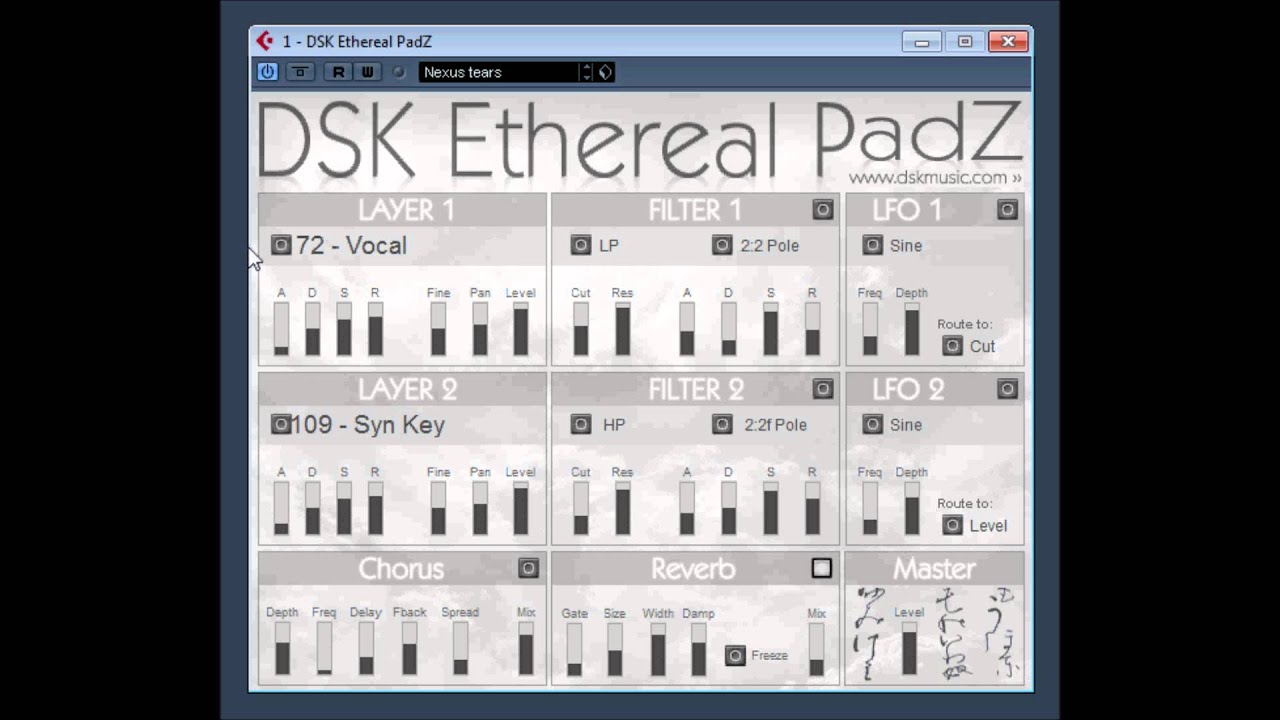Click the Nexus tears preset name field
Viewport: 1280px width, 720px height.
point(498,72)
